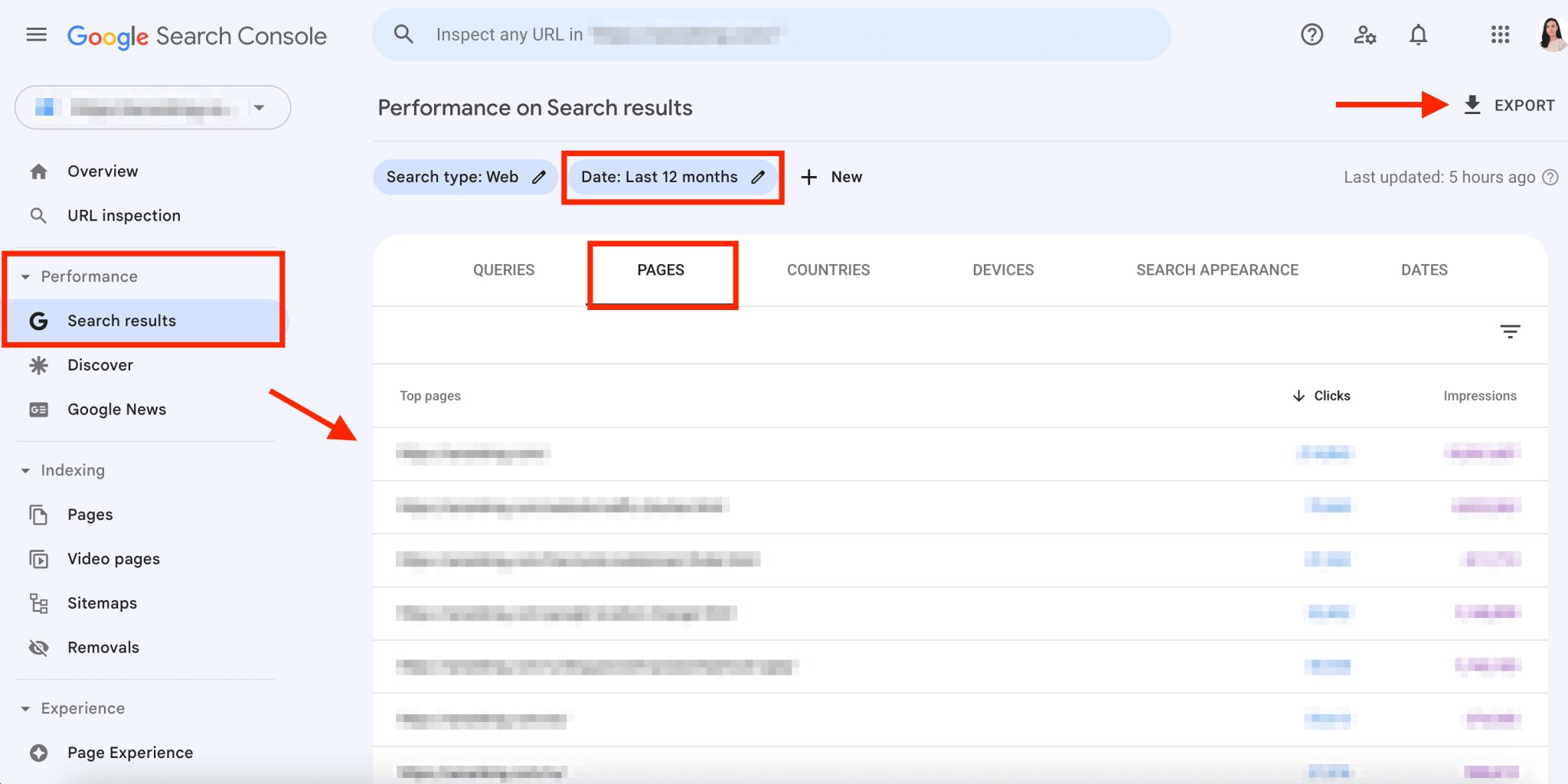Click the Overview home icon

[38, 171]
